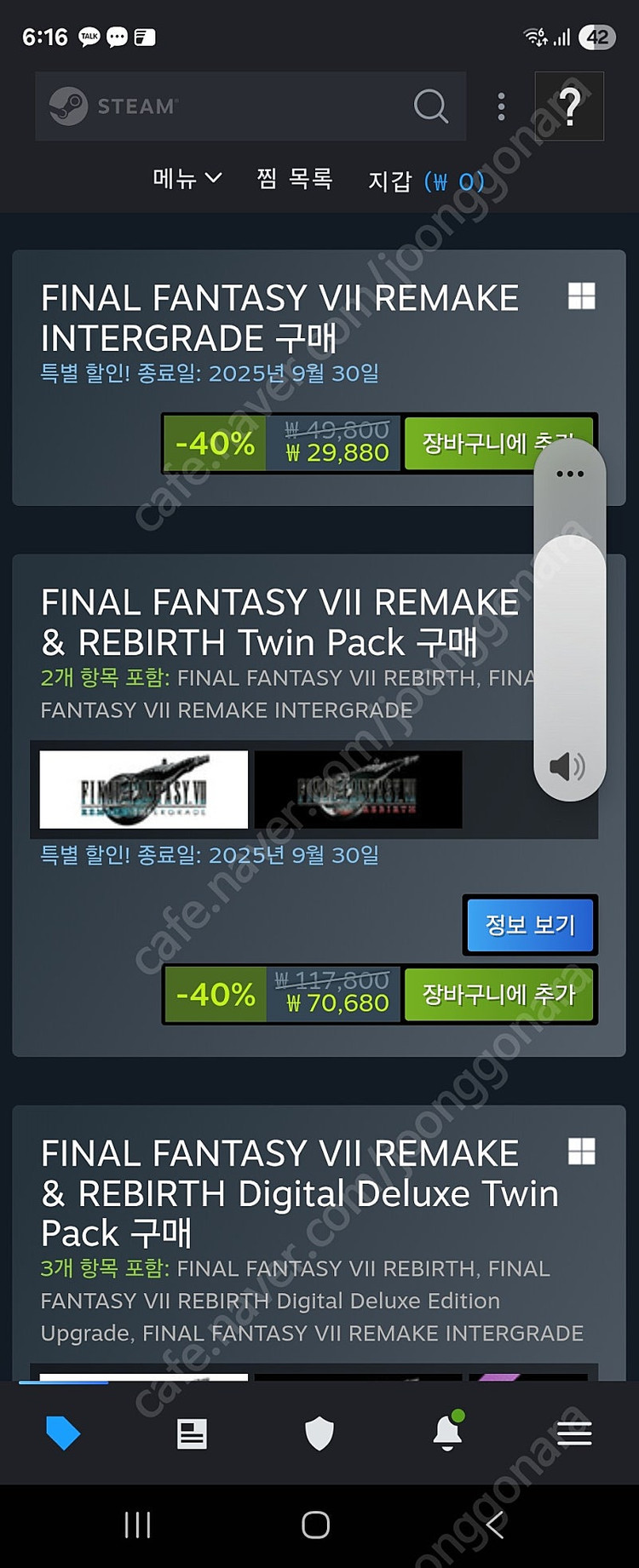
Task: Open the three-dot overflow menu
Action: point(501,106)
